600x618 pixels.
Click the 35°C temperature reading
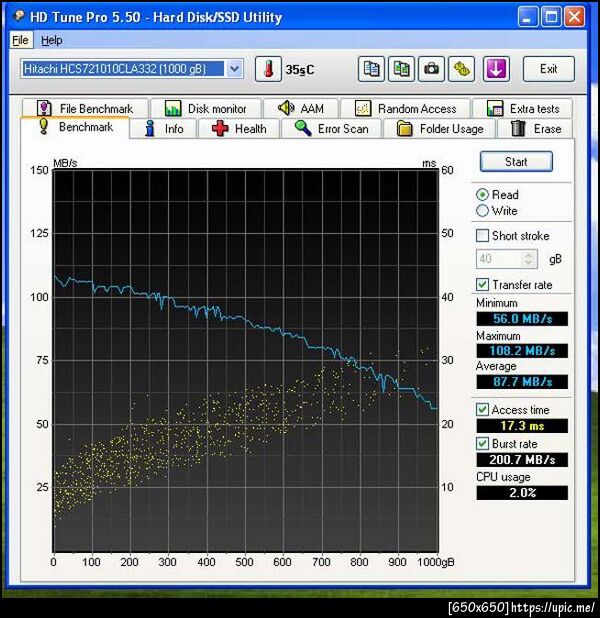pos(300,70)
